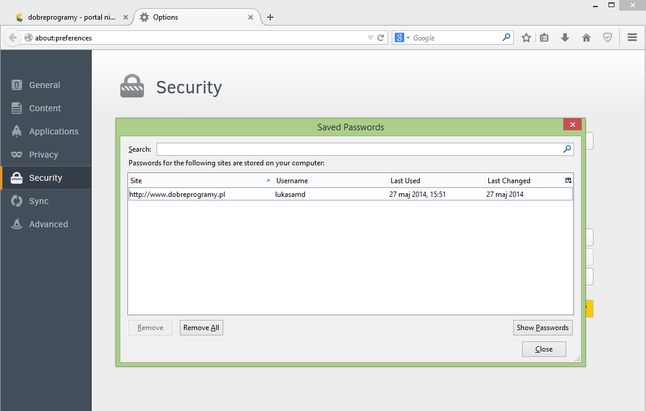Open the URL bar history dropdown arrow
Viewport: 646px width, 411px height.
point(370,38)
